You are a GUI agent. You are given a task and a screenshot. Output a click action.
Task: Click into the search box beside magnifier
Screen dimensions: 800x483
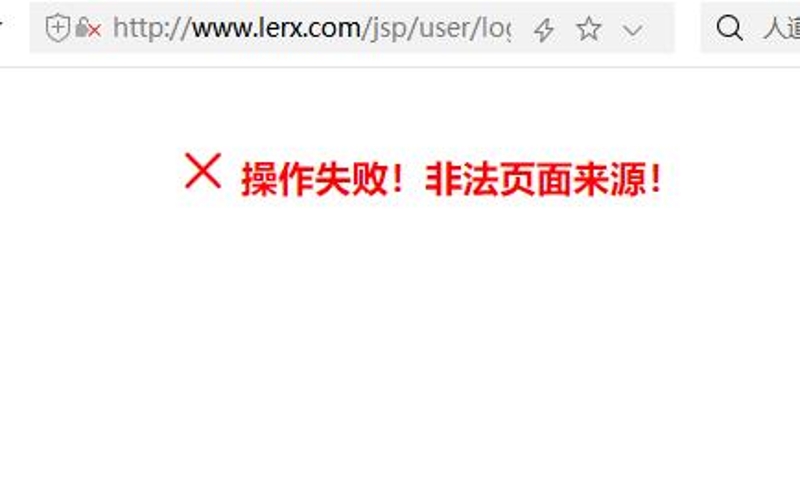click(751, 27)
